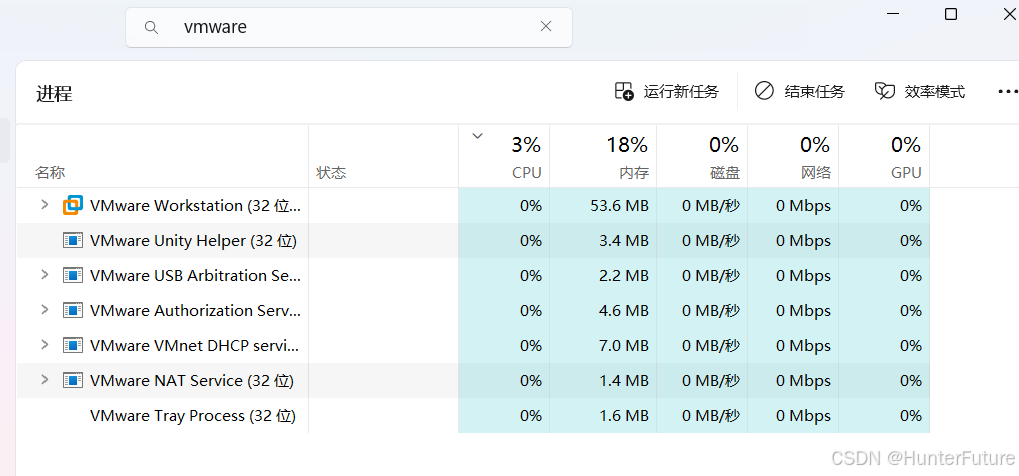Click the 效率模式 button label
Screen dimensions: 1019x476
click(x=935, y=92)
